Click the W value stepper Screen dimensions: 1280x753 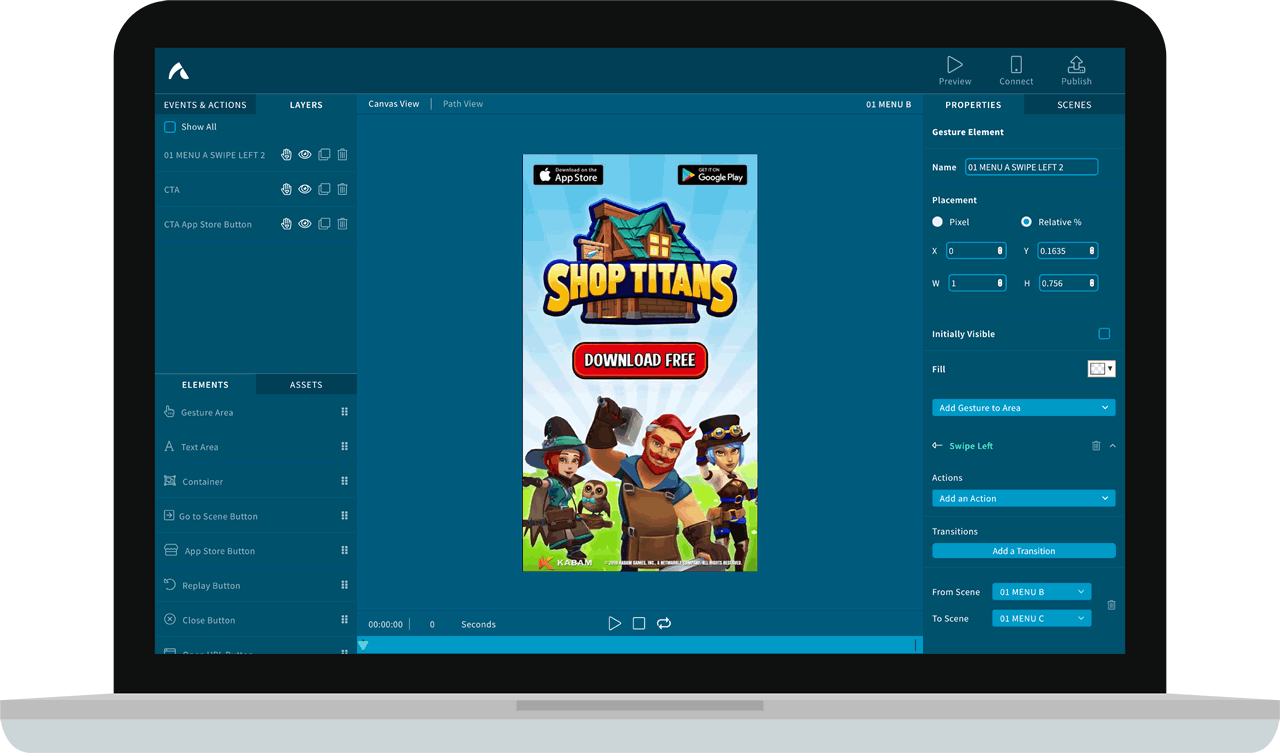(1000, 283)
